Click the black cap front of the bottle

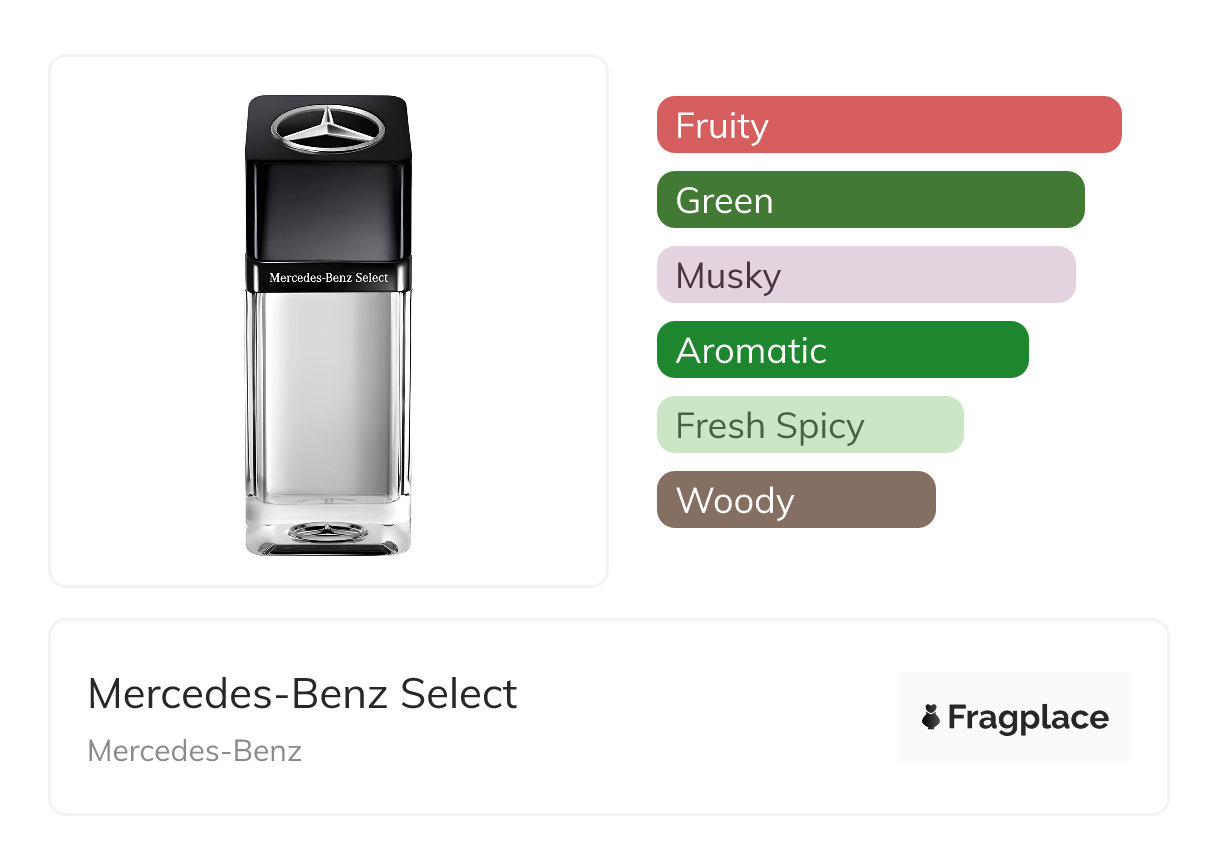click(x=328, y=211)
